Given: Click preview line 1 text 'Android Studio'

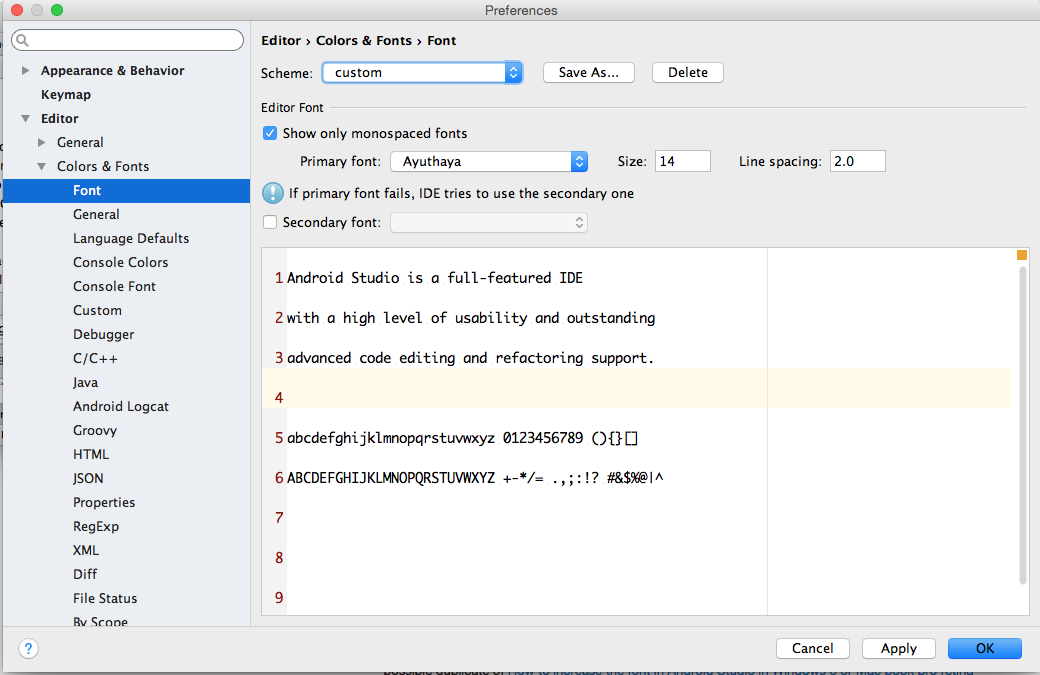Looking at the screenshot, I should pyautogui.click(x=343, y=278).
